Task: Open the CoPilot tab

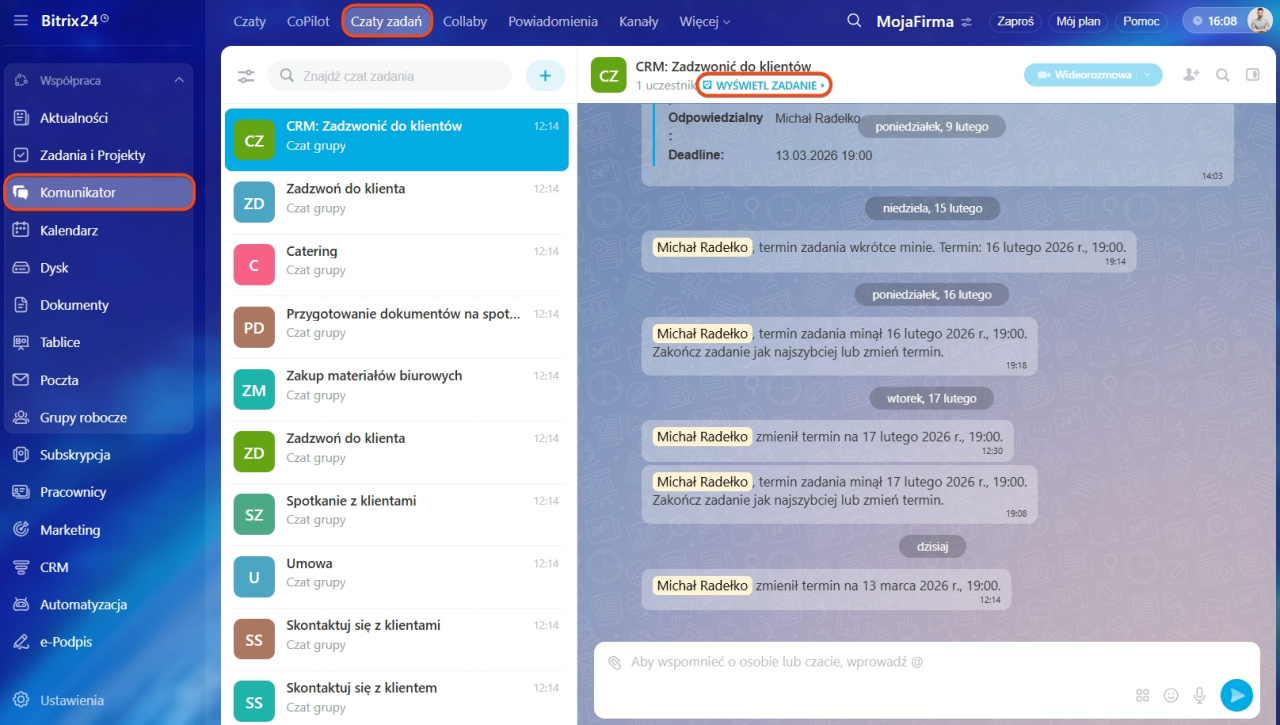Action: pyautogui.click(x=308, y=21)
